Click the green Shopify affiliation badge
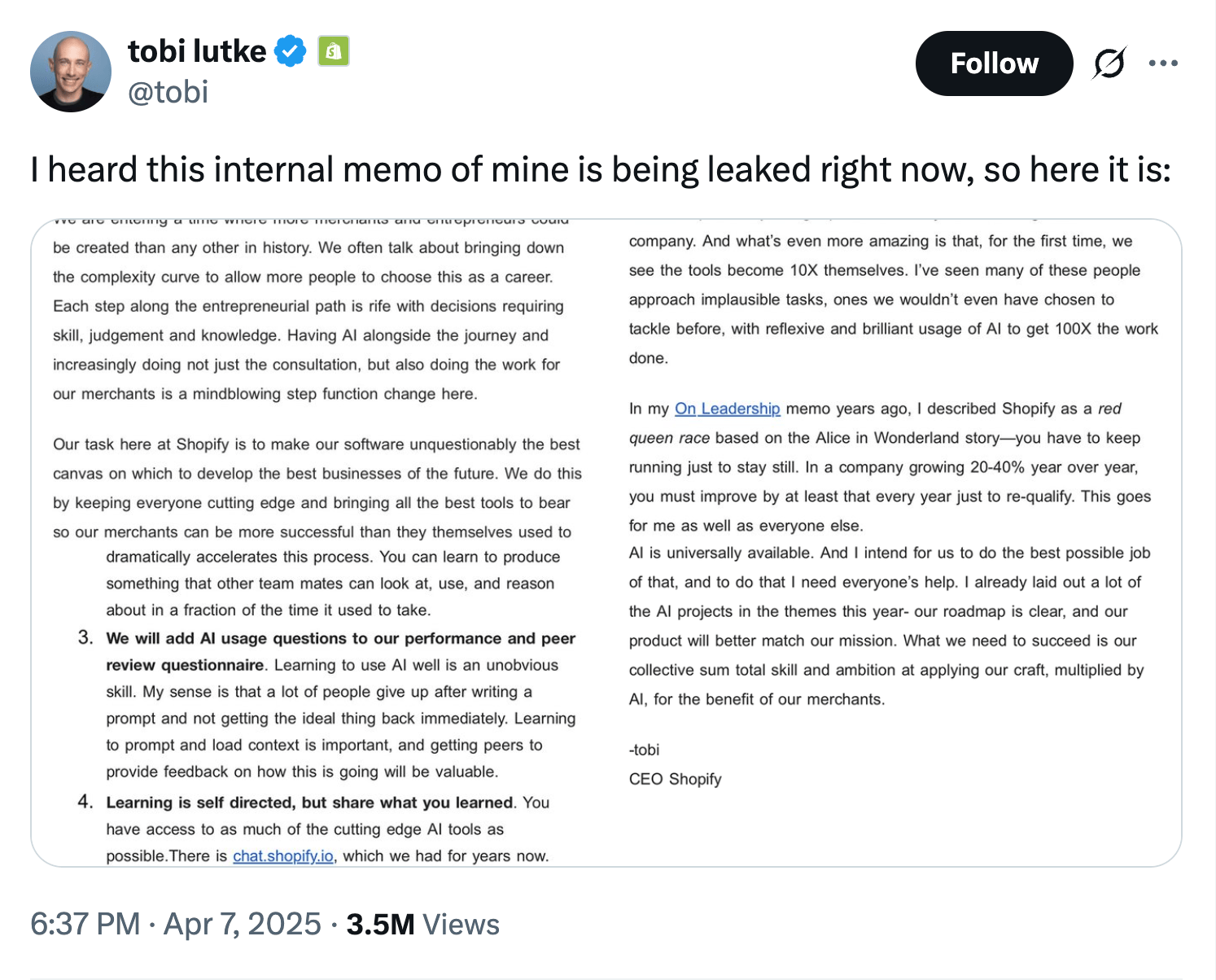 [333, 51]
